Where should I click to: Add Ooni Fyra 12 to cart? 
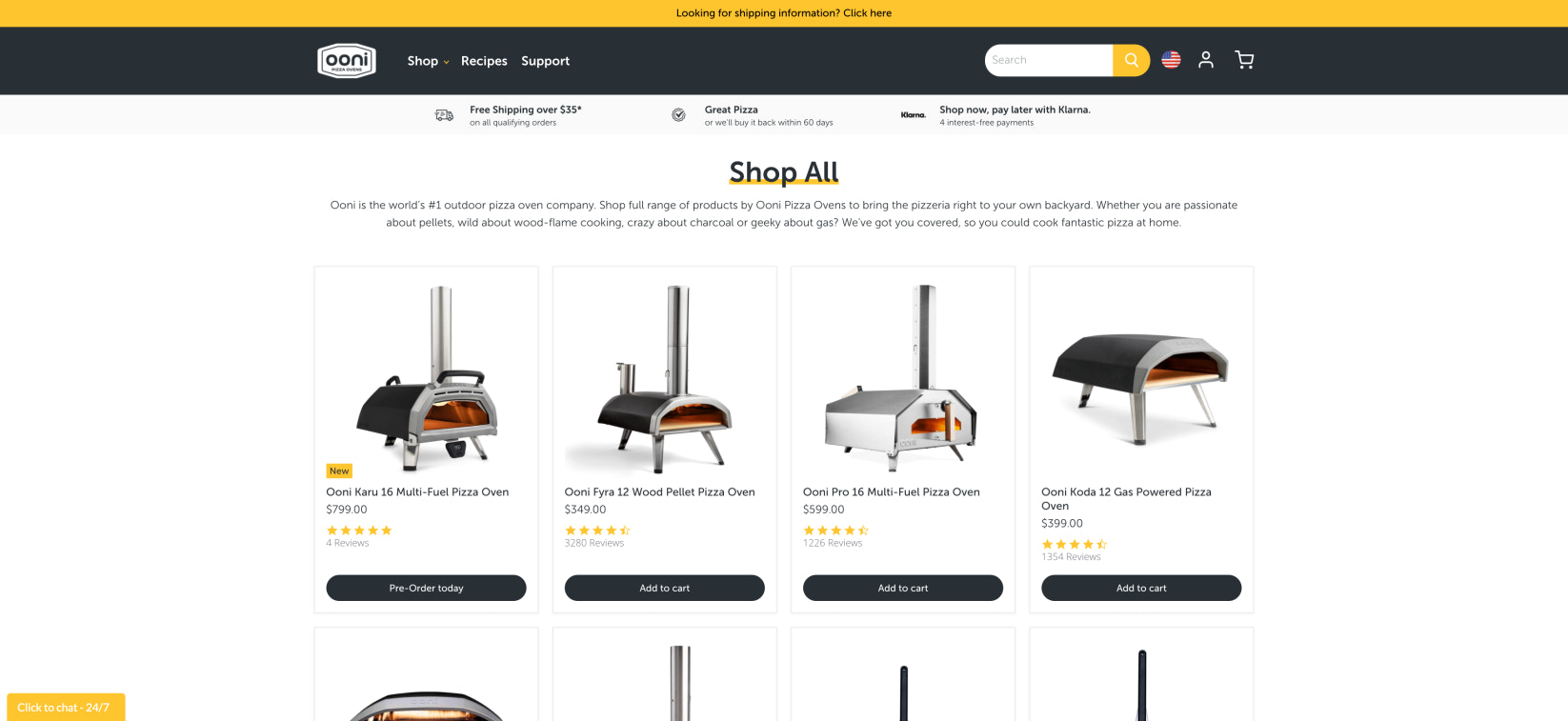click(665, 588)
